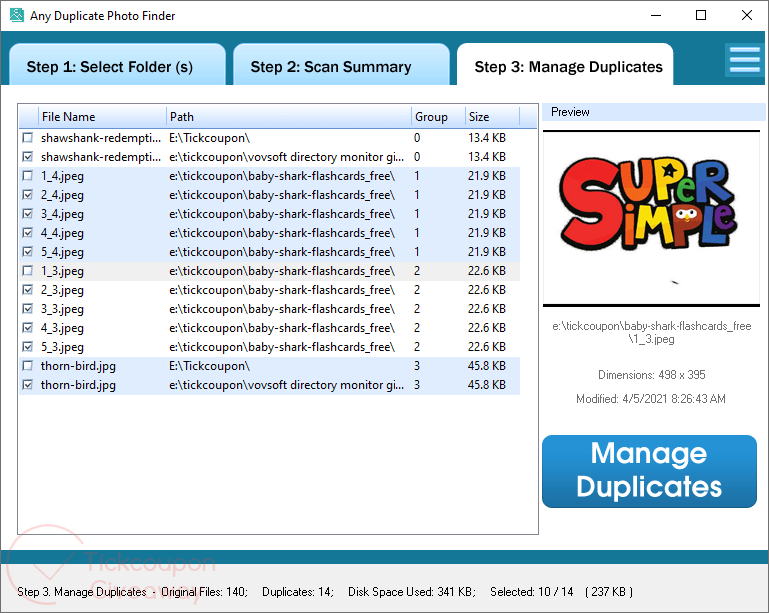
Task: Uncheck the 2_4.jpeg checkbox
Action: [28, 195]
